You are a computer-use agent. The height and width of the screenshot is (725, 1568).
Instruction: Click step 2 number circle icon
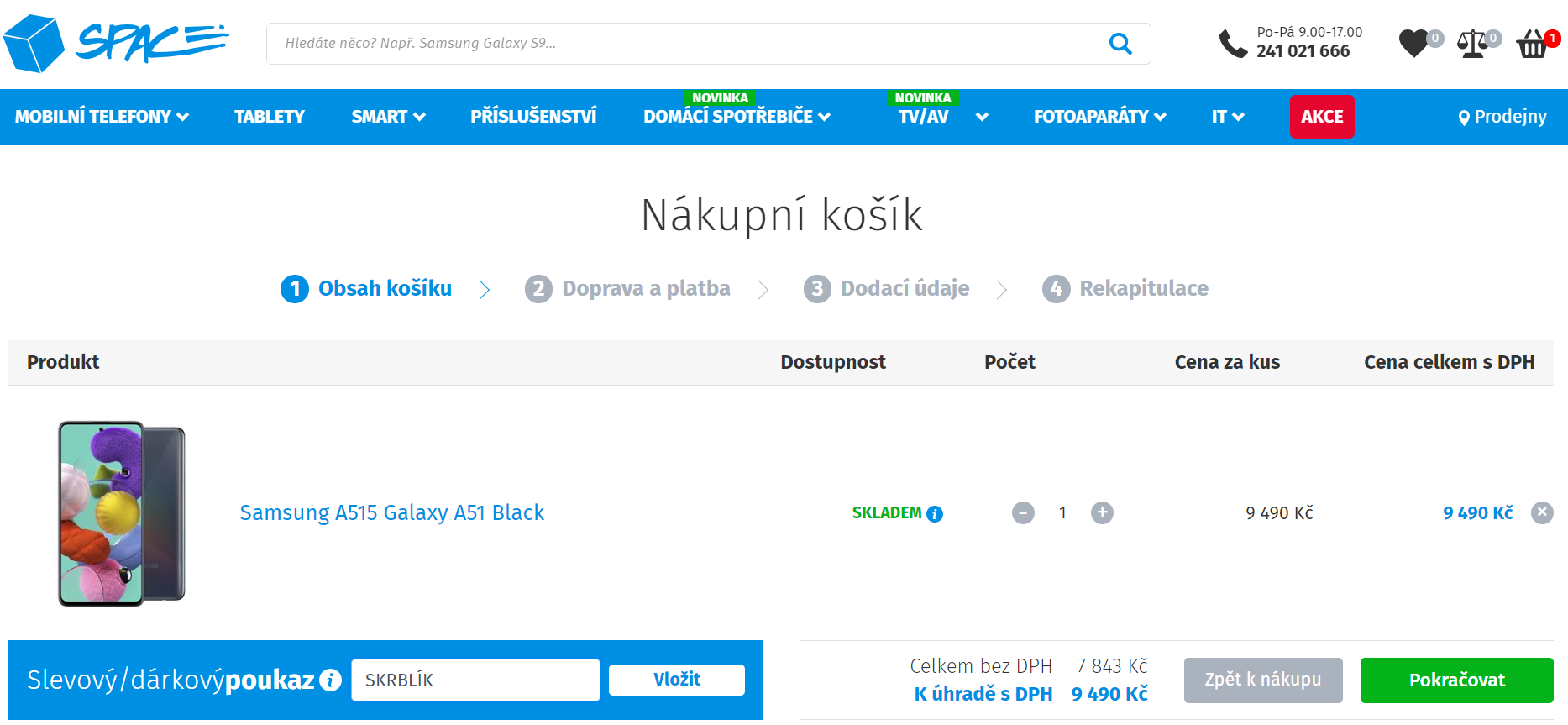(538, 289)
